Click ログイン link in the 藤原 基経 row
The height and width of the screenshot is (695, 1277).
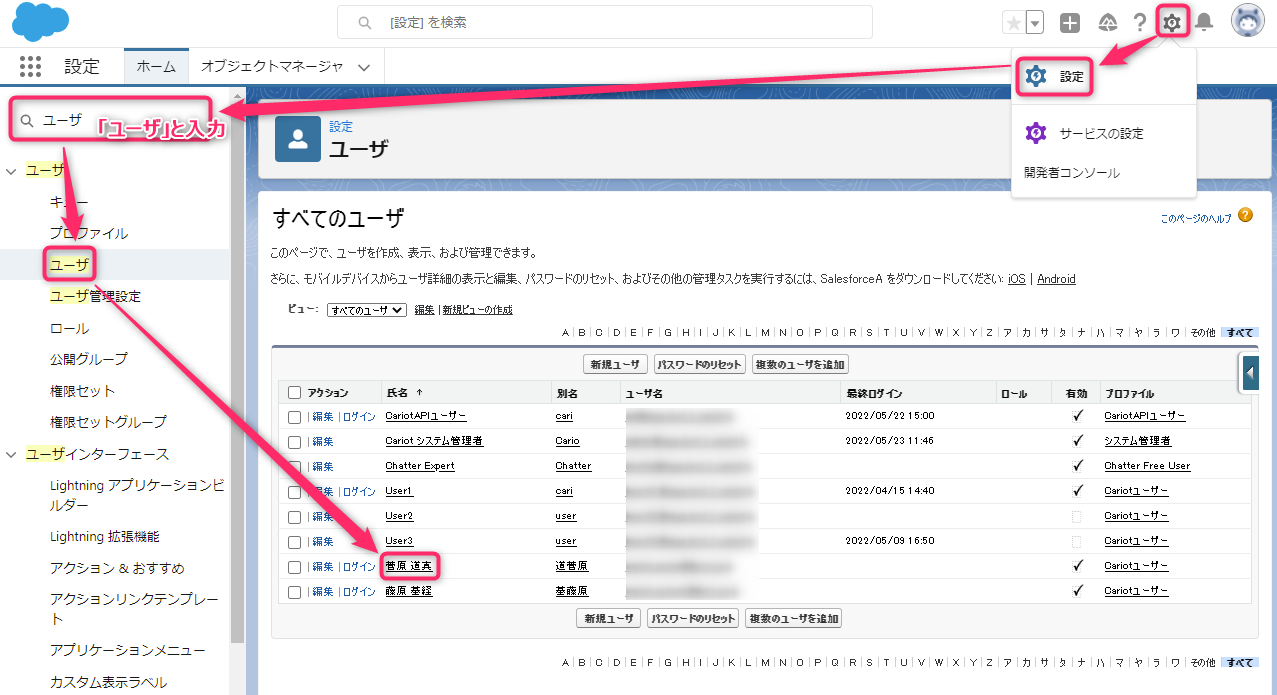point(359,591)
